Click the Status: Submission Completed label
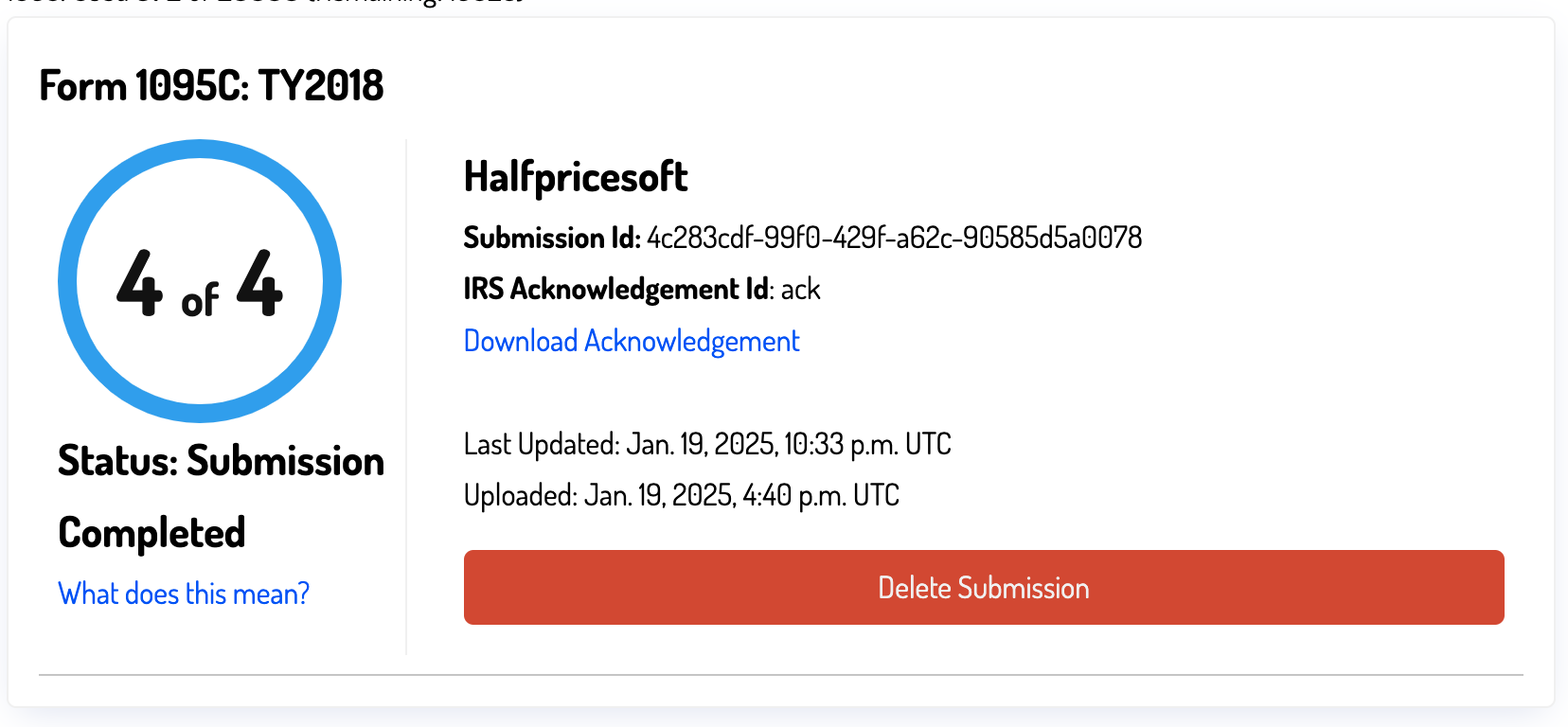The image size is (1568, 727). (x=220, y=496)
